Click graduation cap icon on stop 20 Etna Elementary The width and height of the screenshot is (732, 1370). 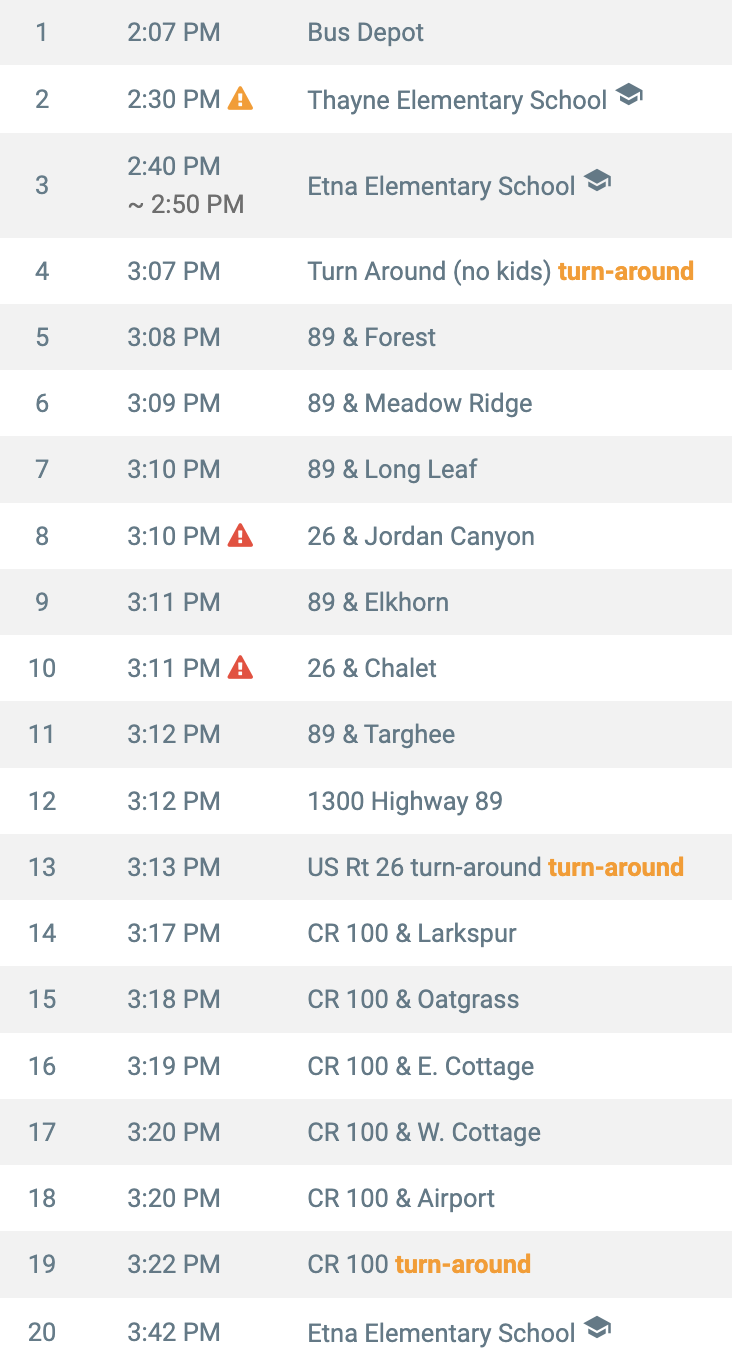(x=597, y=1329)
